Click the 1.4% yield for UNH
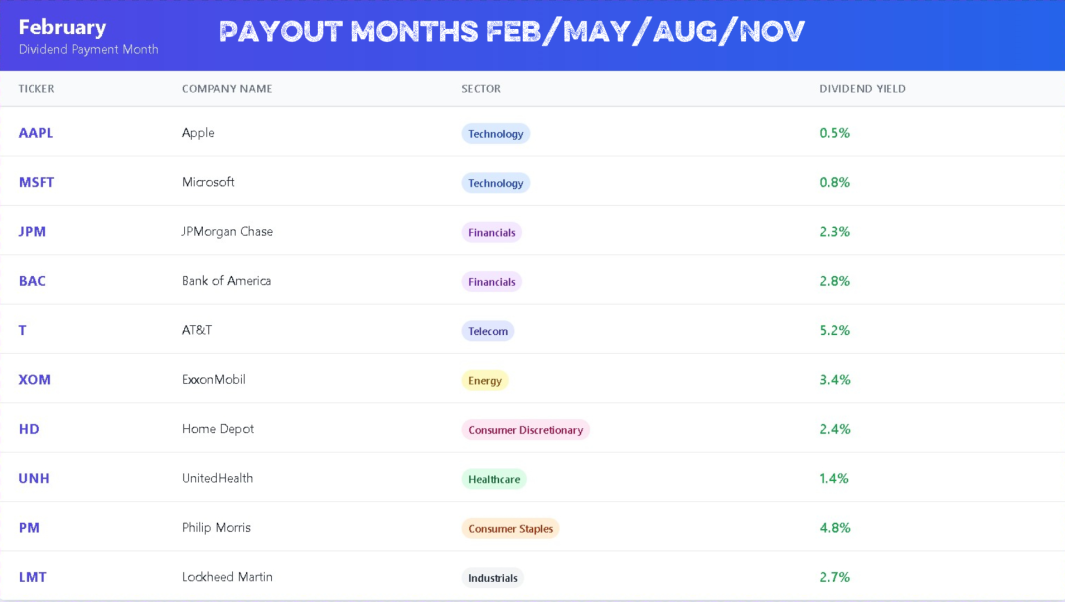This screenshot has height=602, width=1065. point(834,478)
